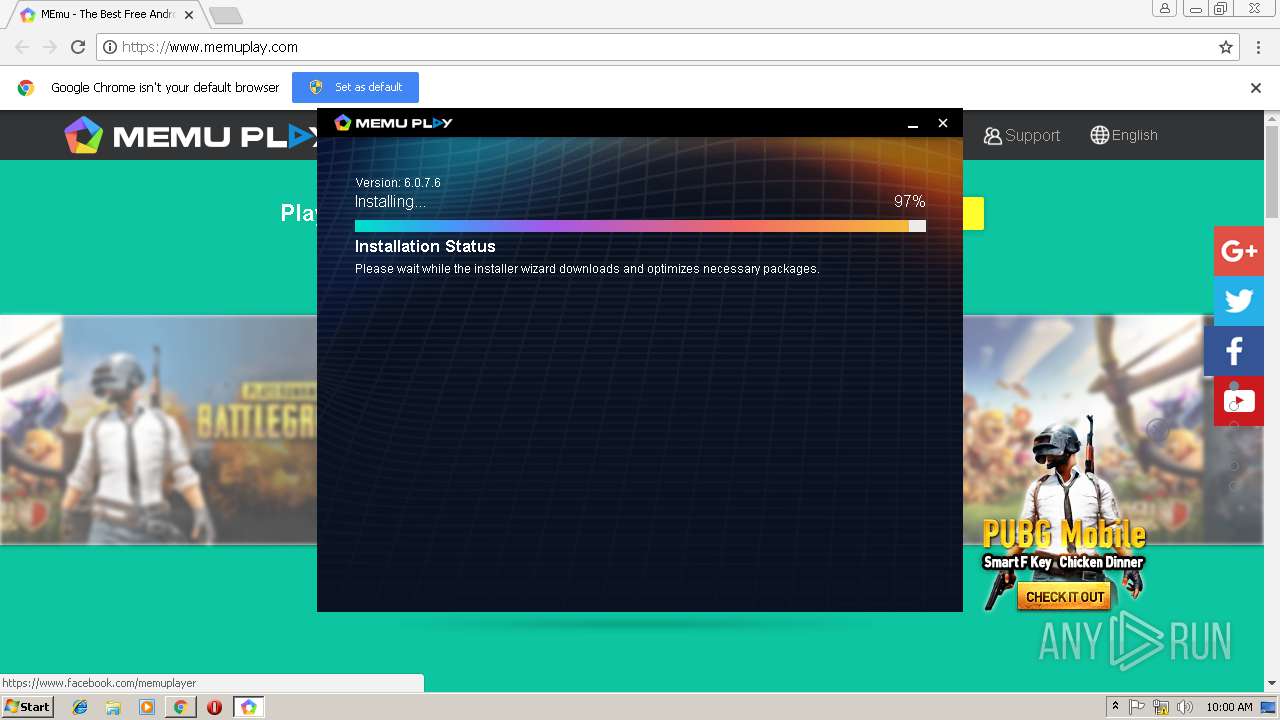View site information icon in address bar
This screenshot has width=1280, height=720.
110,47
